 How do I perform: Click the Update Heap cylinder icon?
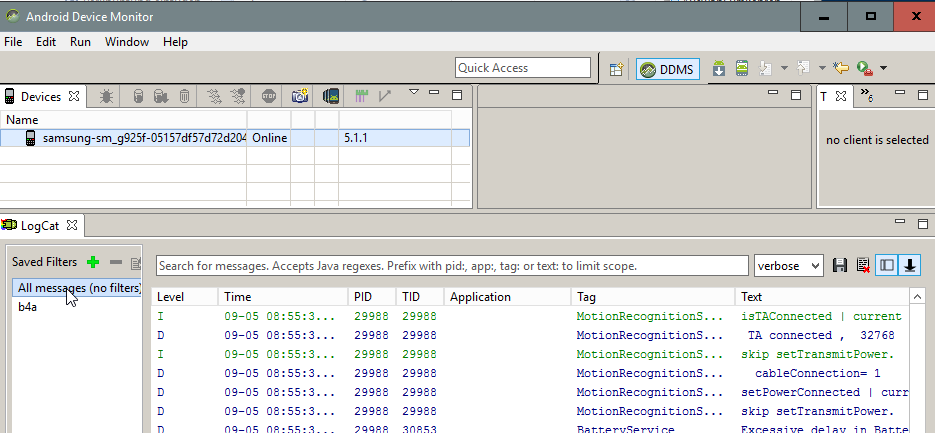coord(138,96)
